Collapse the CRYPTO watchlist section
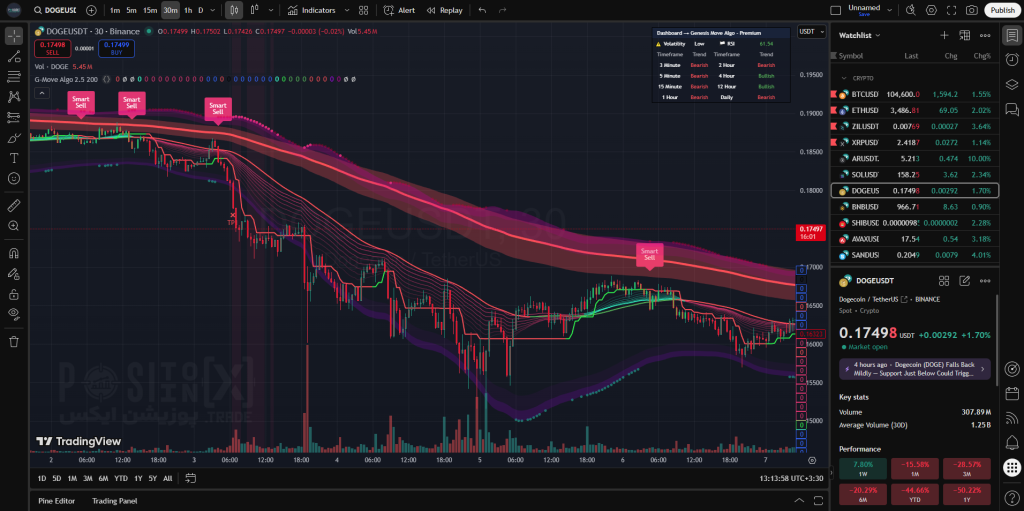 pyautogui.click(x=843, y=78)
